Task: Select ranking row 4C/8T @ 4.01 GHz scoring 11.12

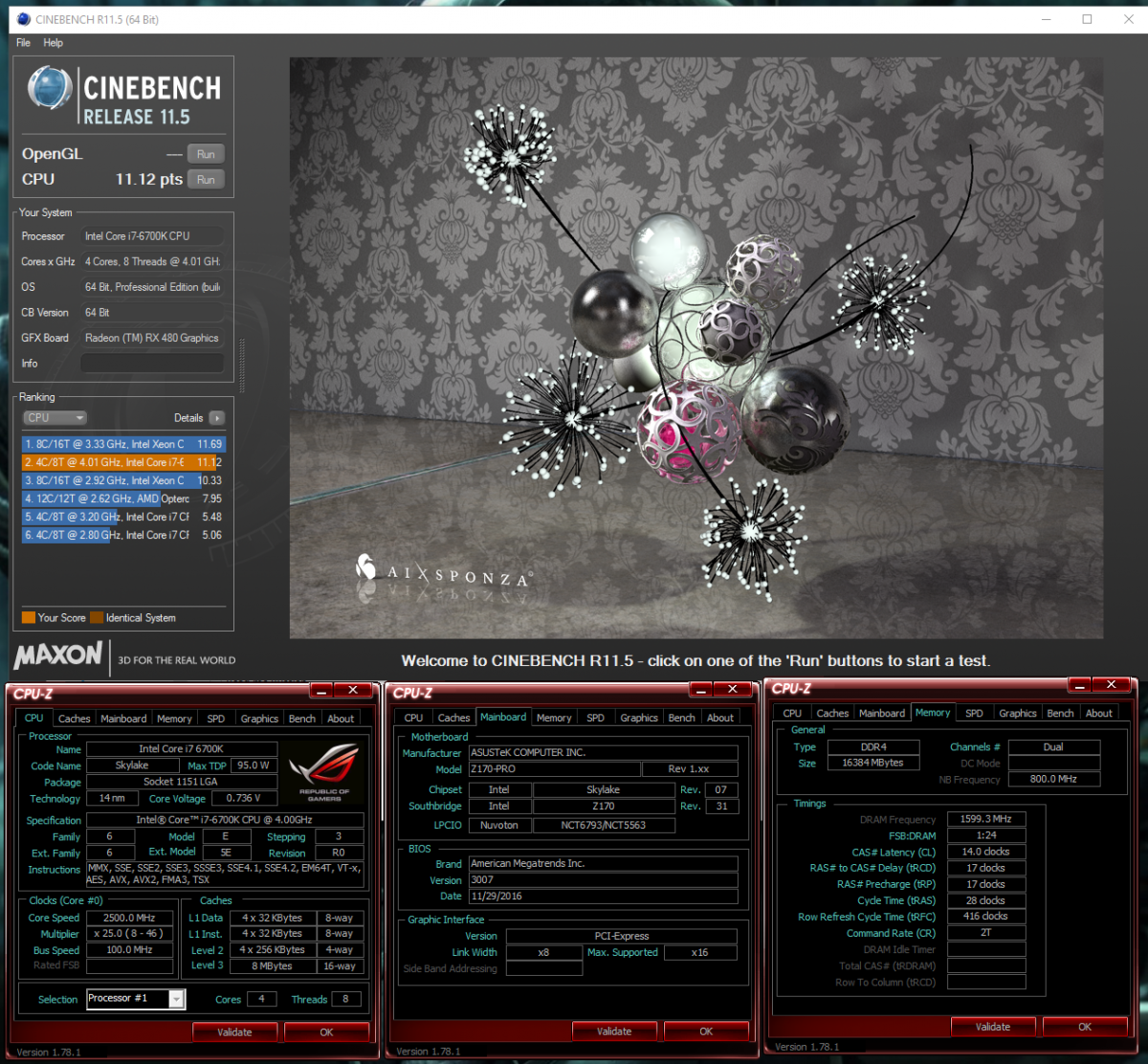Action: pyautogui.click(x=123, y=462)
